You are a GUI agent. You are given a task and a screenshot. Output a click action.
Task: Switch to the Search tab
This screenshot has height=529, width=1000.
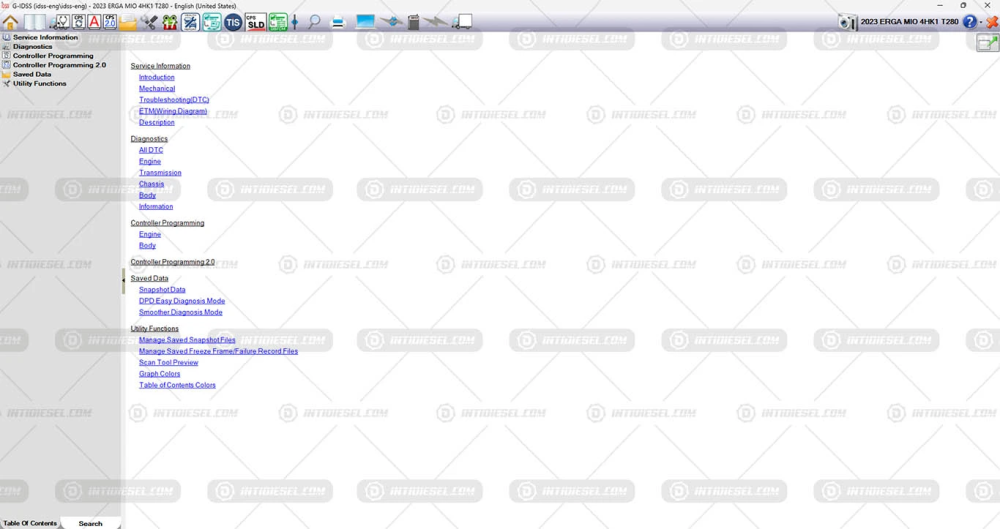[90, 523]
